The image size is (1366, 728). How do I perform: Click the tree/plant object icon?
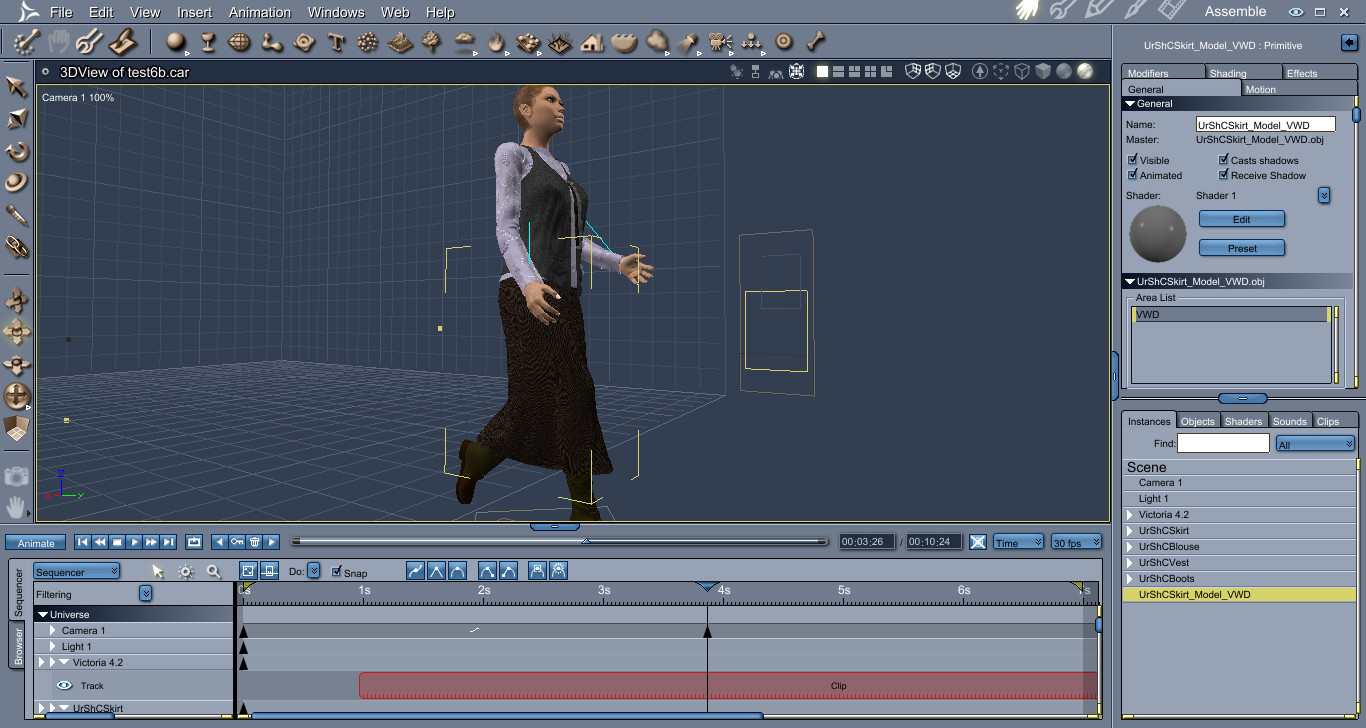pyautogui.click(x=431, y=42)
